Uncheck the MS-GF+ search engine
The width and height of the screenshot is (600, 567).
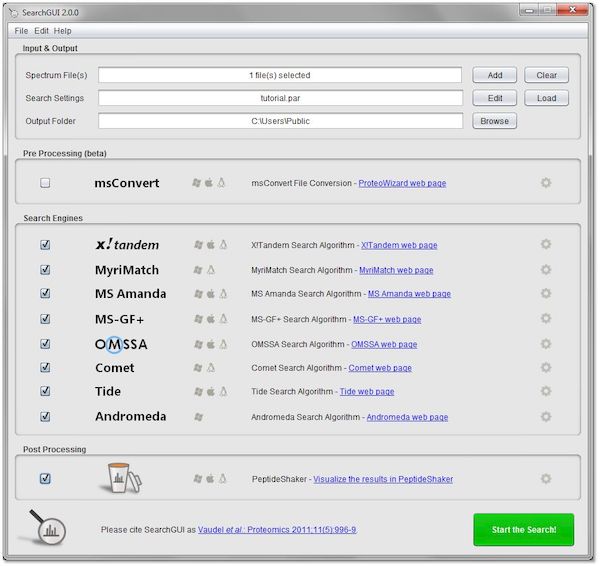coord(45,319)
